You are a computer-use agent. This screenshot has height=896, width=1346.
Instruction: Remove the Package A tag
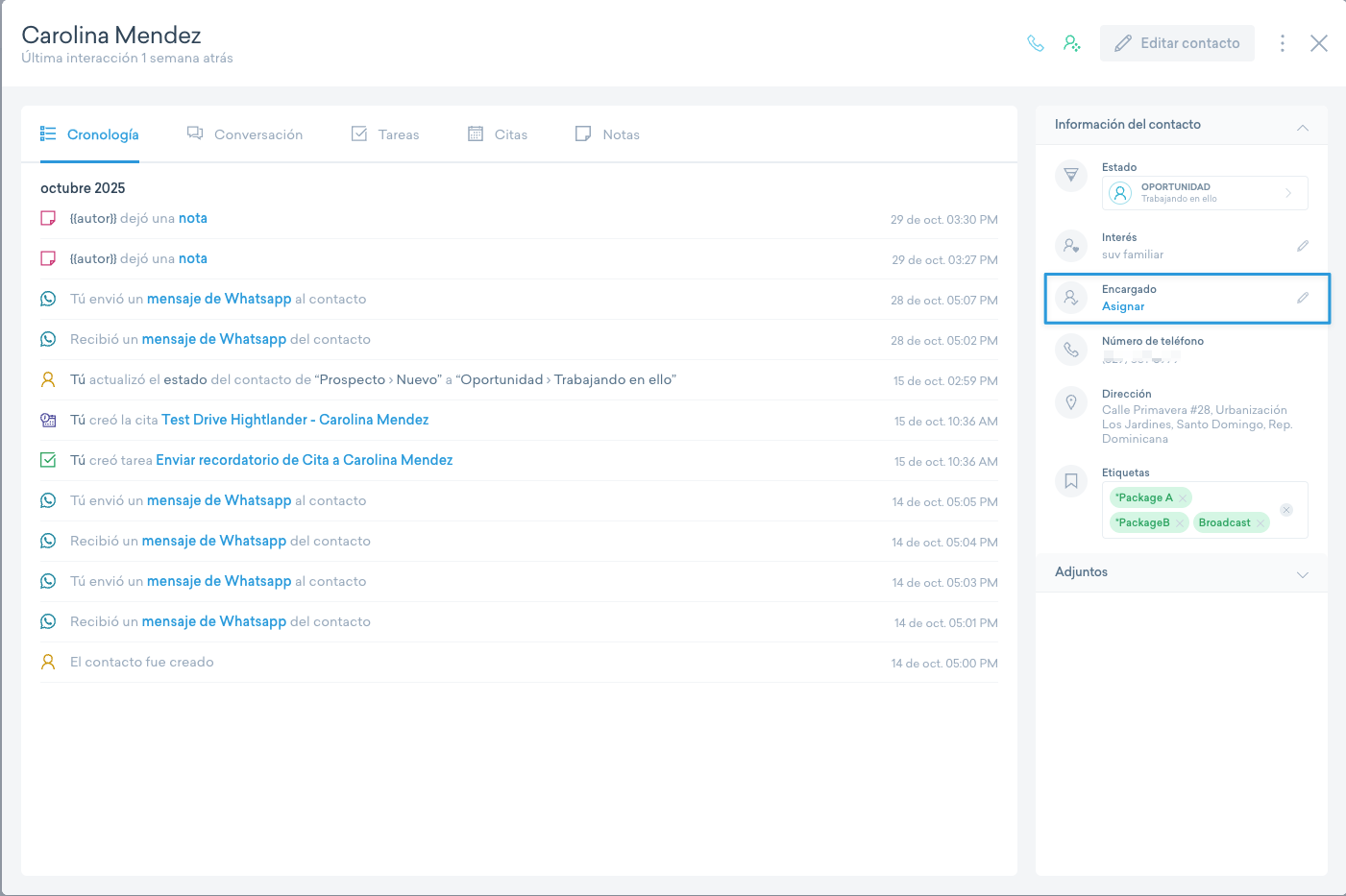[x=1183, y=497]
